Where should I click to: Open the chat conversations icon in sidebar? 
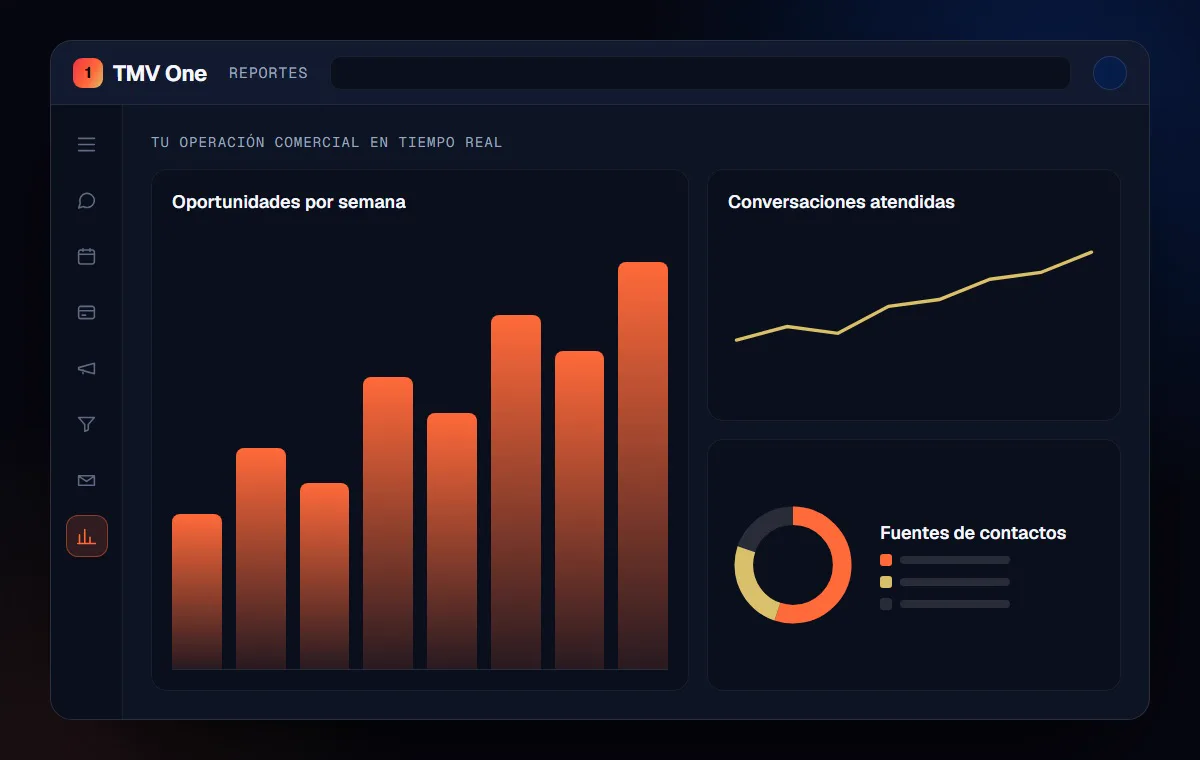tap(87, 201)
